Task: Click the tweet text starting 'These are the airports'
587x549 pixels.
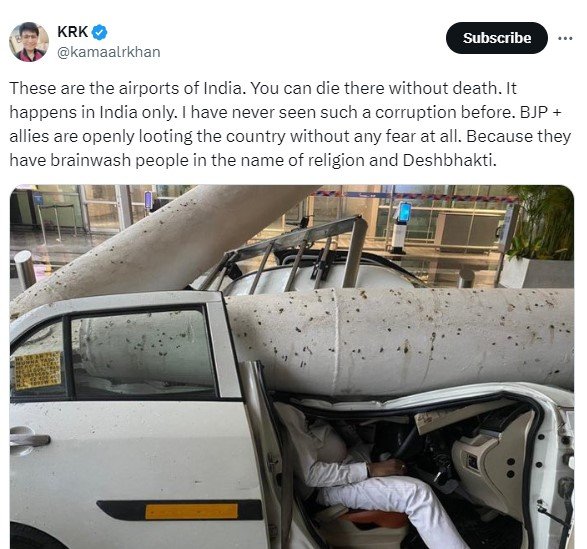Action: pos(290,124)
